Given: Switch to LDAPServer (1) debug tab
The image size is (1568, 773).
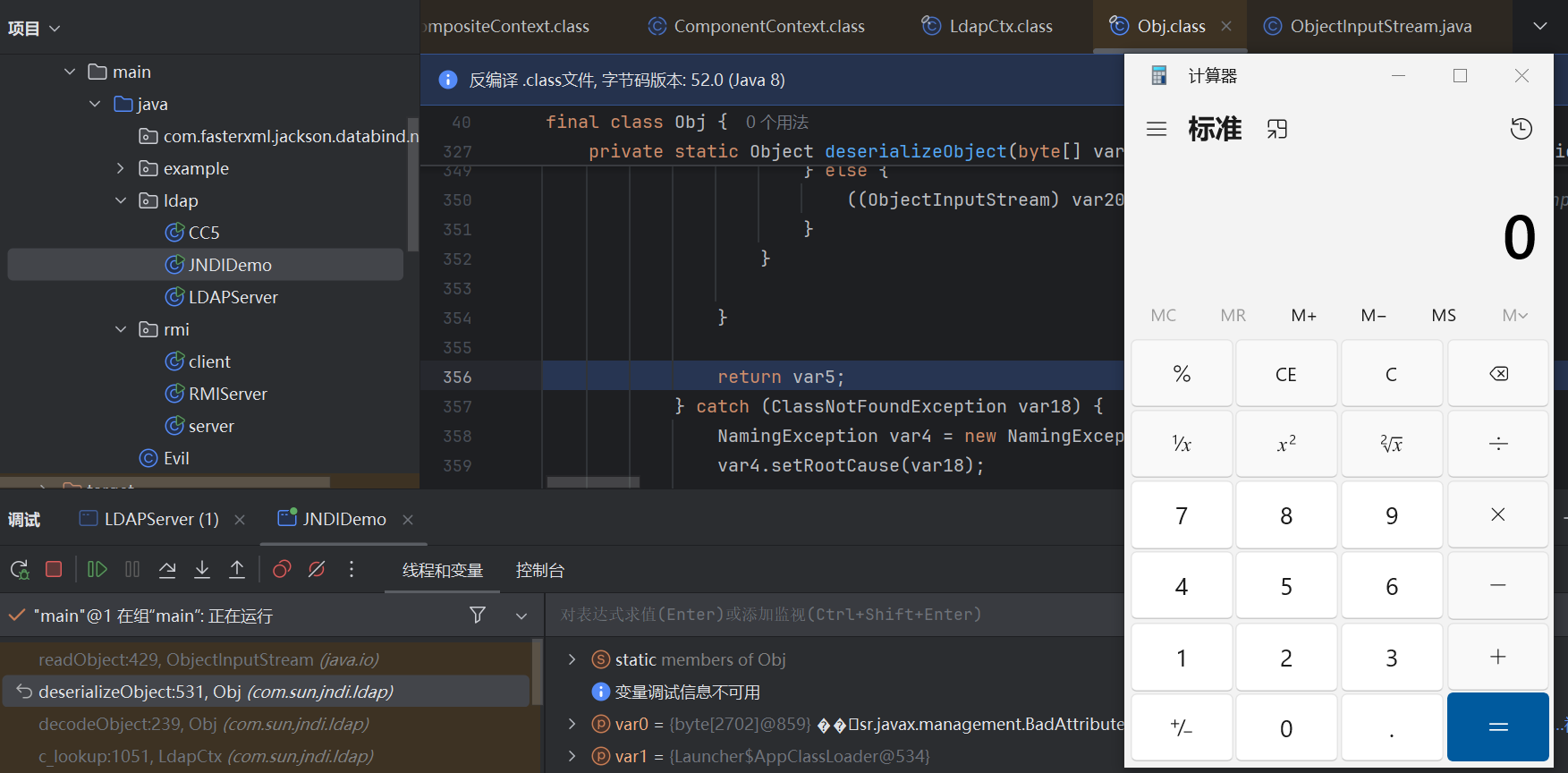Looking at the screenshot, I should 148,519.
